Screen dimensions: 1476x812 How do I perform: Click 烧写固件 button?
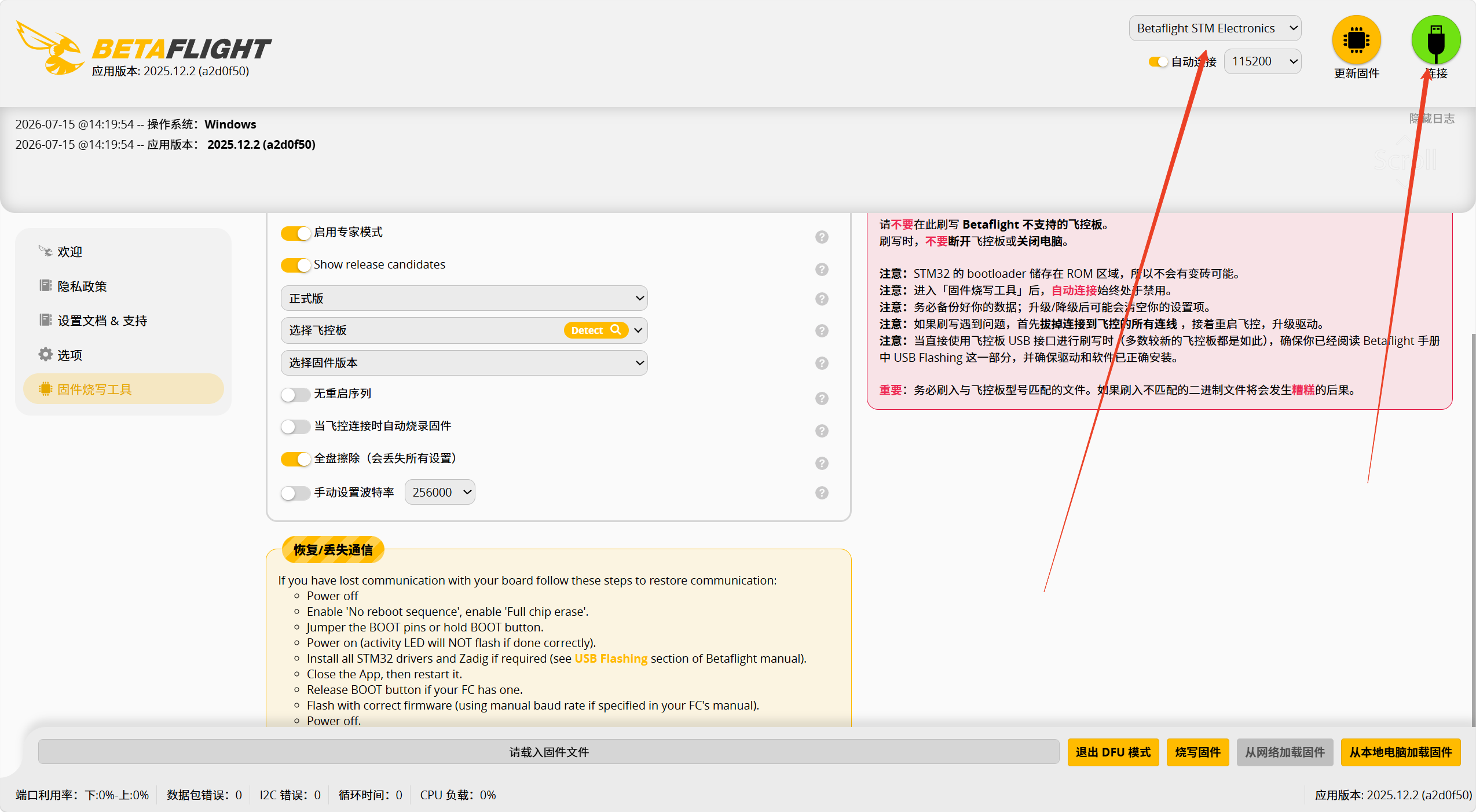coord(1197,752)
